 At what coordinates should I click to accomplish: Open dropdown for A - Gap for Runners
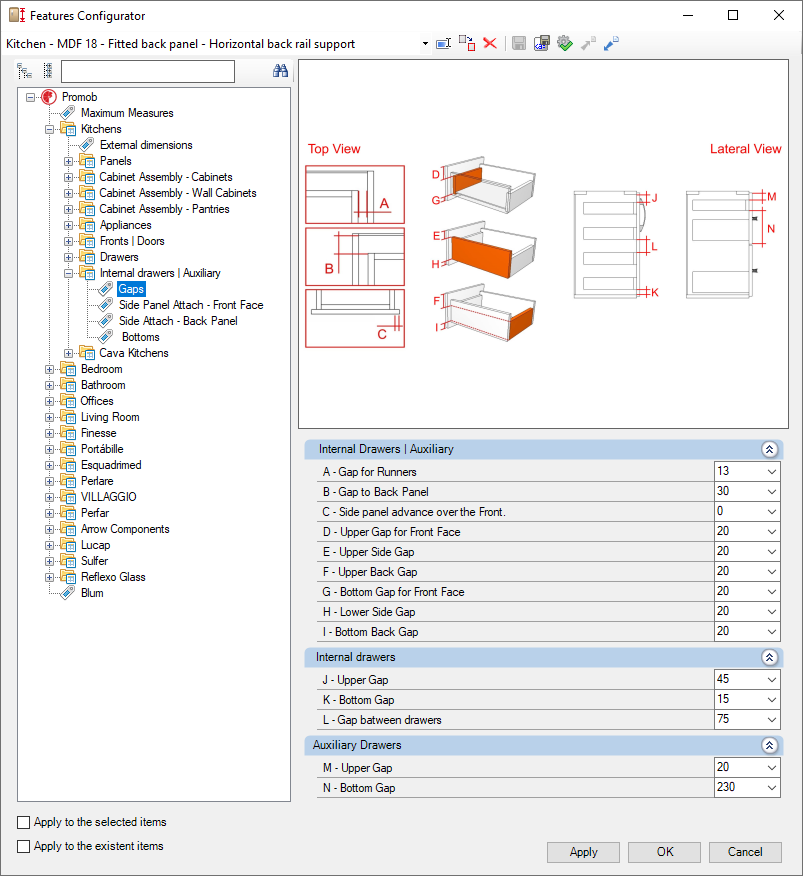(772, 472)
